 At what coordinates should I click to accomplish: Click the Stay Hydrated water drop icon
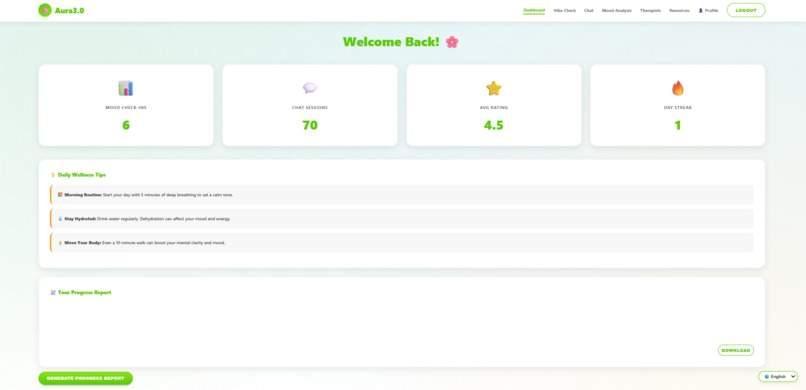60,219
